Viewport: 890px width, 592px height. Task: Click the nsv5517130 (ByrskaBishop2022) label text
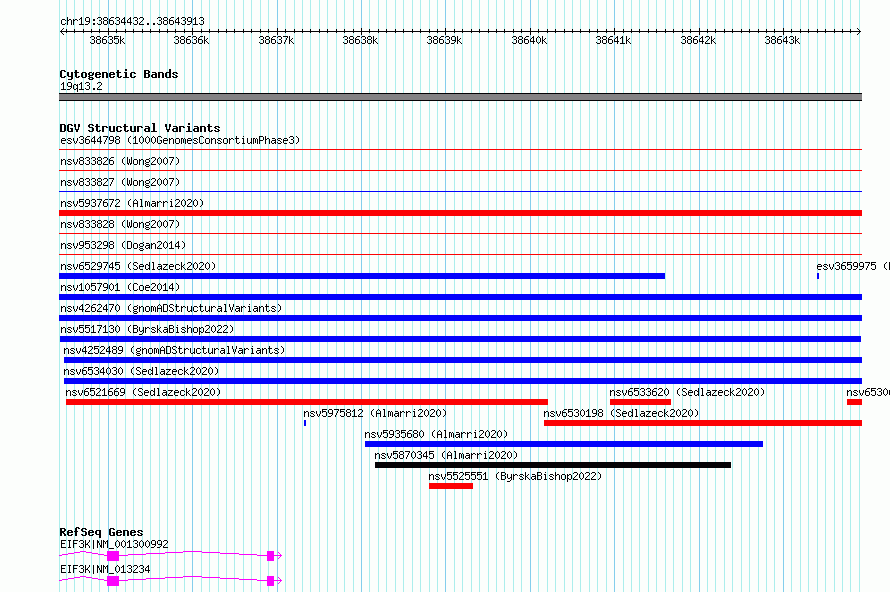[147, 329]
